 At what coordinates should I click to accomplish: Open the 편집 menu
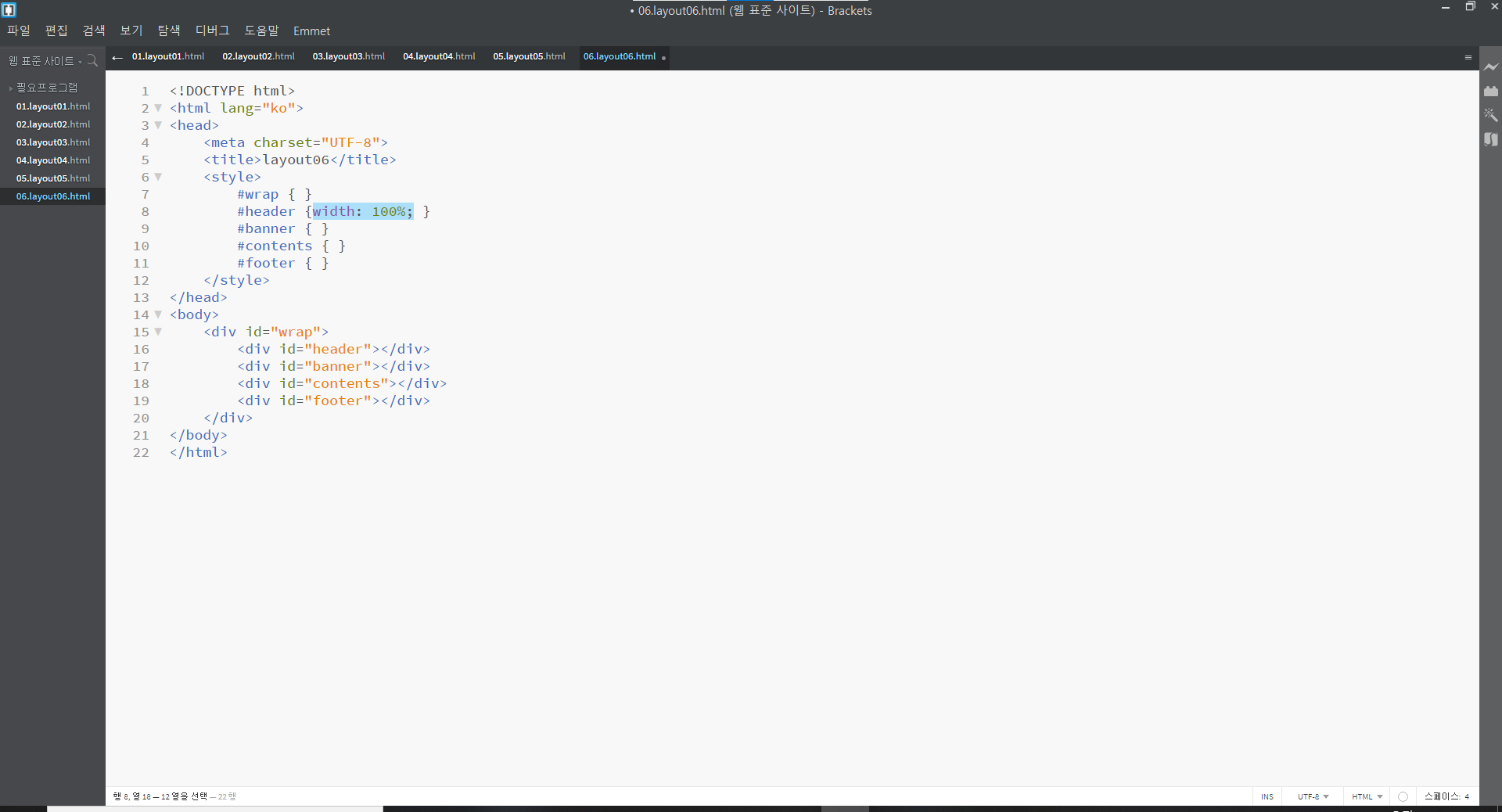tap(56, 31)
